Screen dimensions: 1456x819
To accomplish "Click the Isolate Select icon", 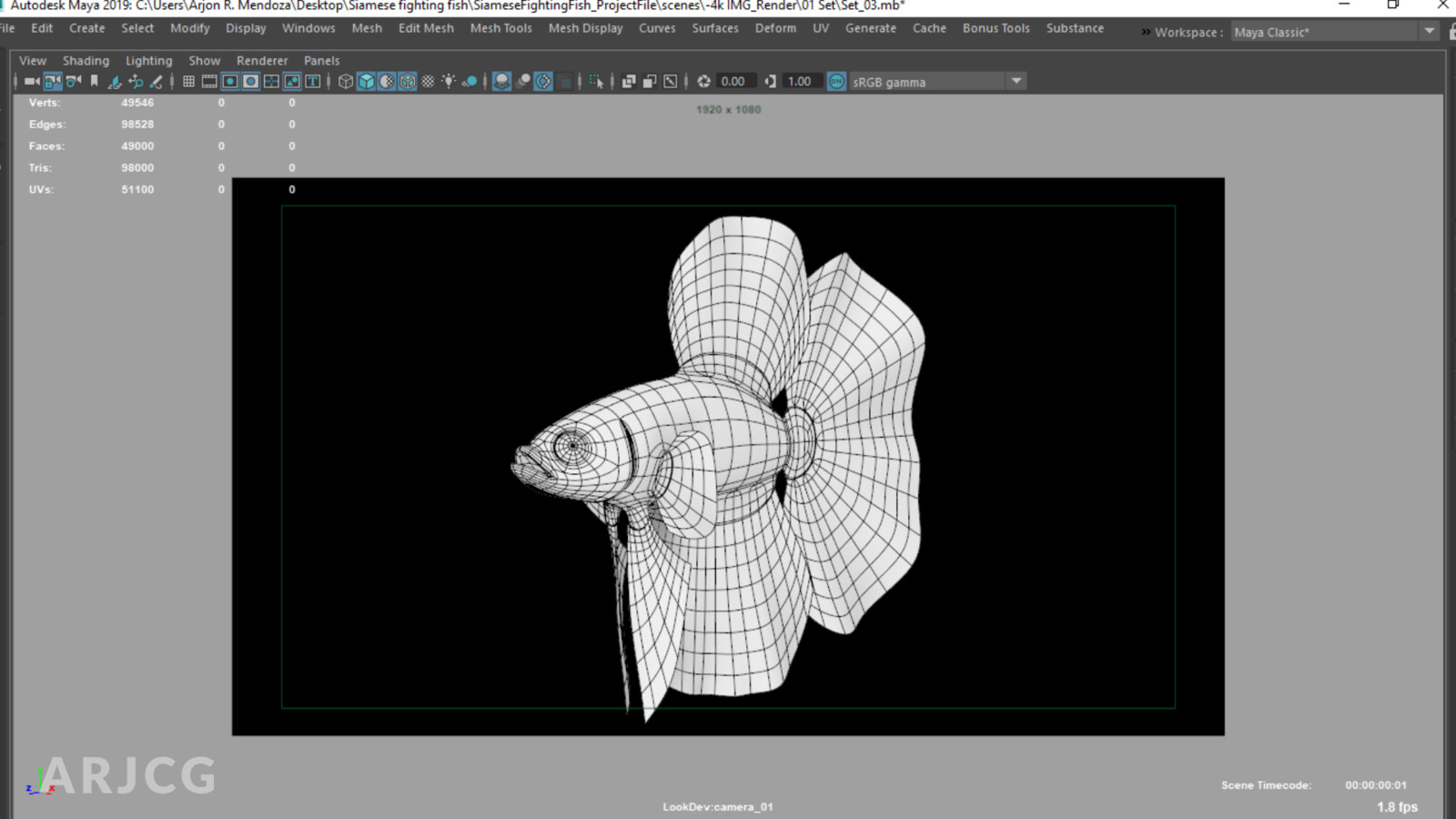I will pyautogui.click(x=596, y=81).
